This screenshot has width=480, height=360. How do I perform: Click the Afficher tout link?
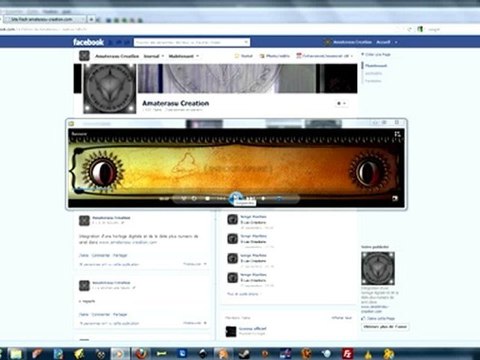pyautogui.click(x=342, y=318)
